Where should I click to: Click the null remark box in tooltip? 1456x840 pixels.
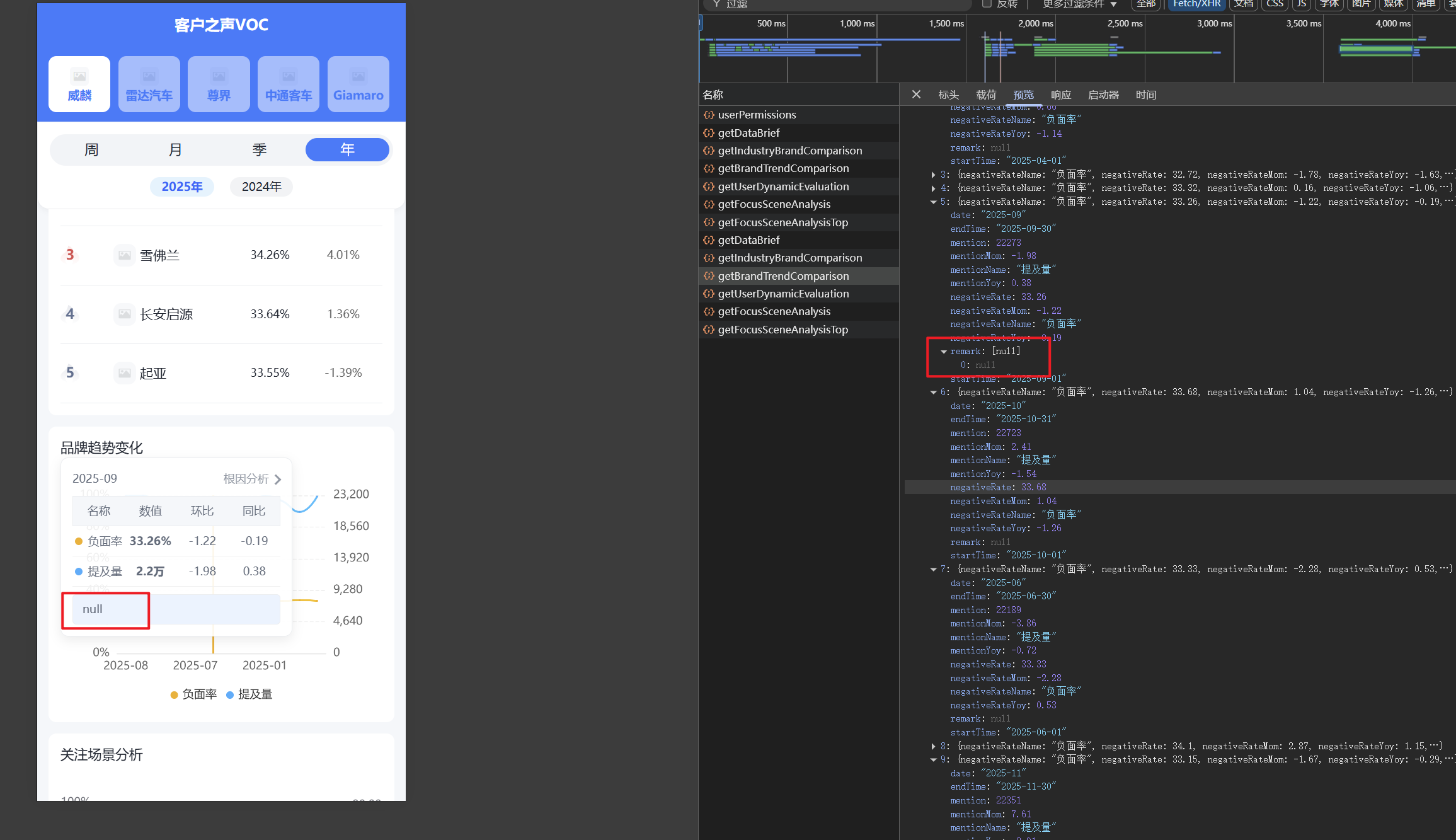(x=176, y=609)
